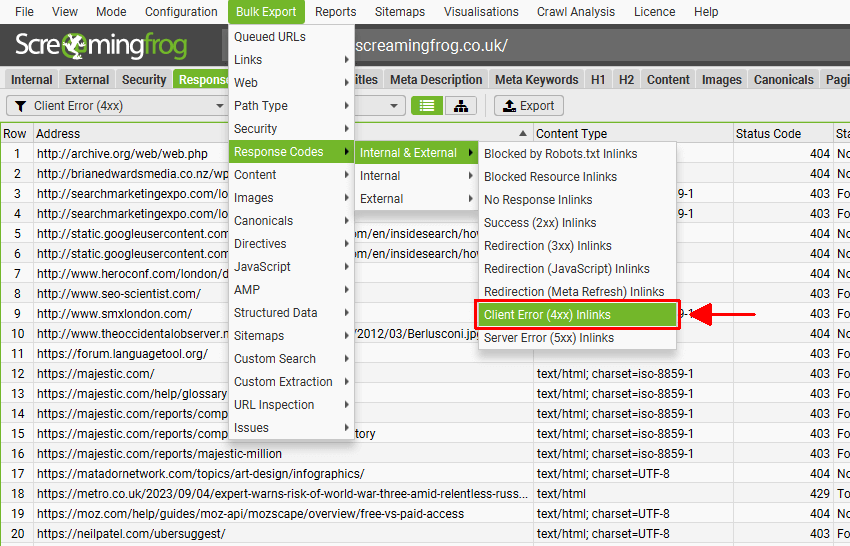Choose Blocked Resource Inlinks
Image resolution: width=850 pixels, height=546 pixels.
coord(578,177)
